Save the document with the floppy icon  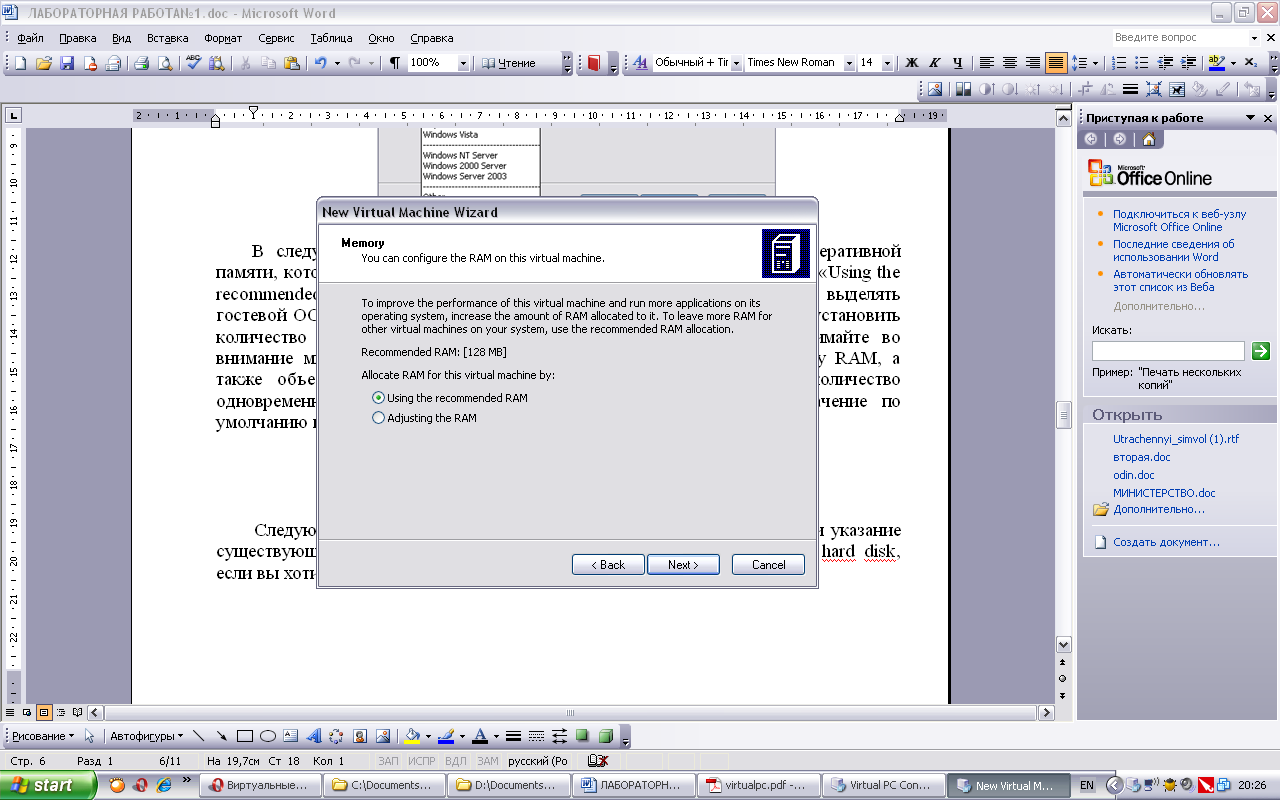pyautogui.click(x=67, y=63)
